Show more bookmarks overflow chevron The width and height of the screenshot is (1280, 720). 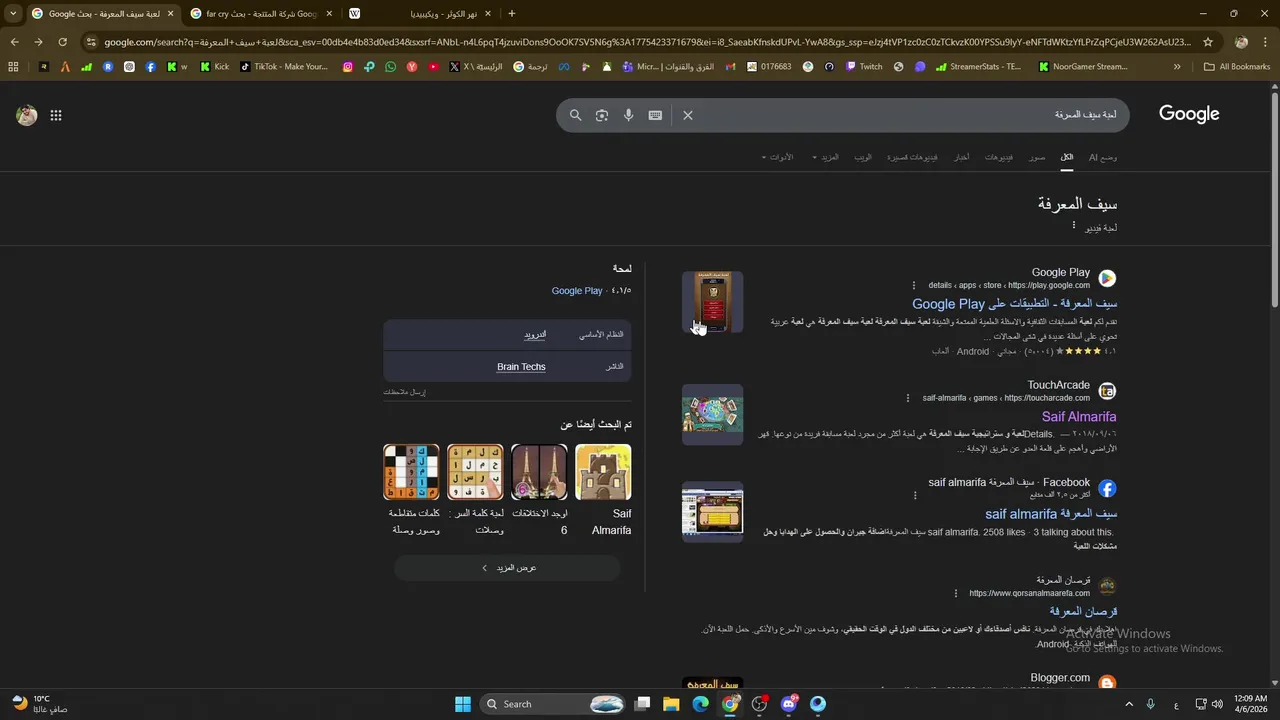[x=1177, y=67]
